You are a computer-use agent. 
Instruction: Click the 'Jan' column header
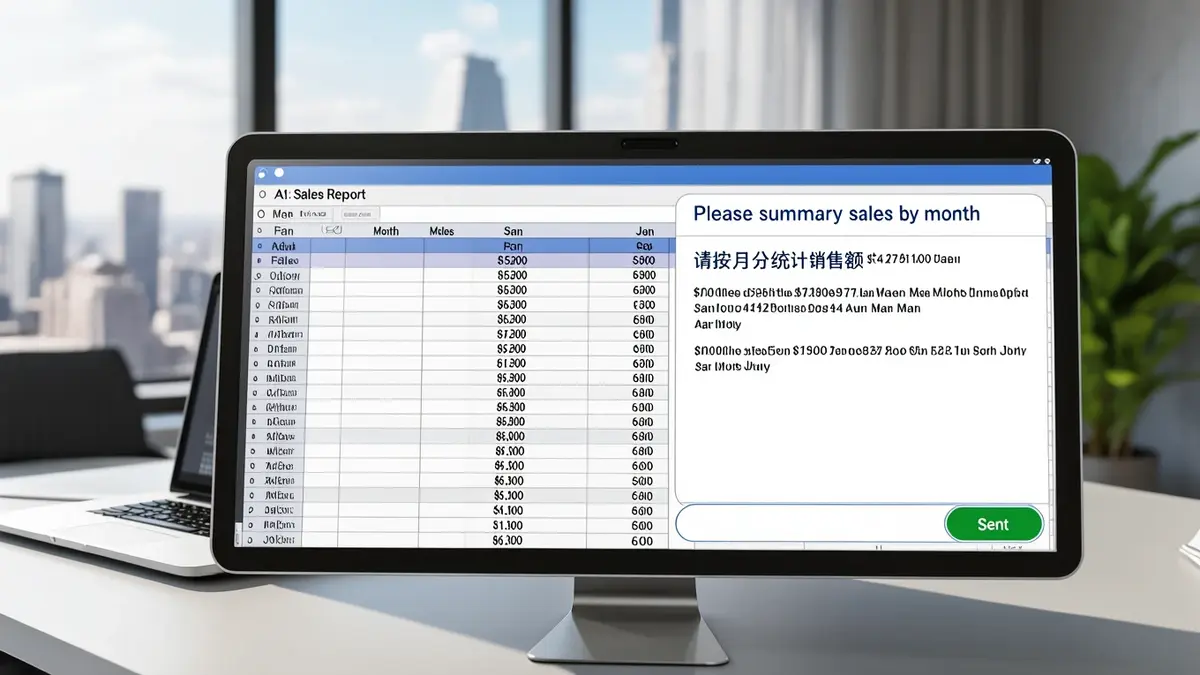click(x=644, y=230)
